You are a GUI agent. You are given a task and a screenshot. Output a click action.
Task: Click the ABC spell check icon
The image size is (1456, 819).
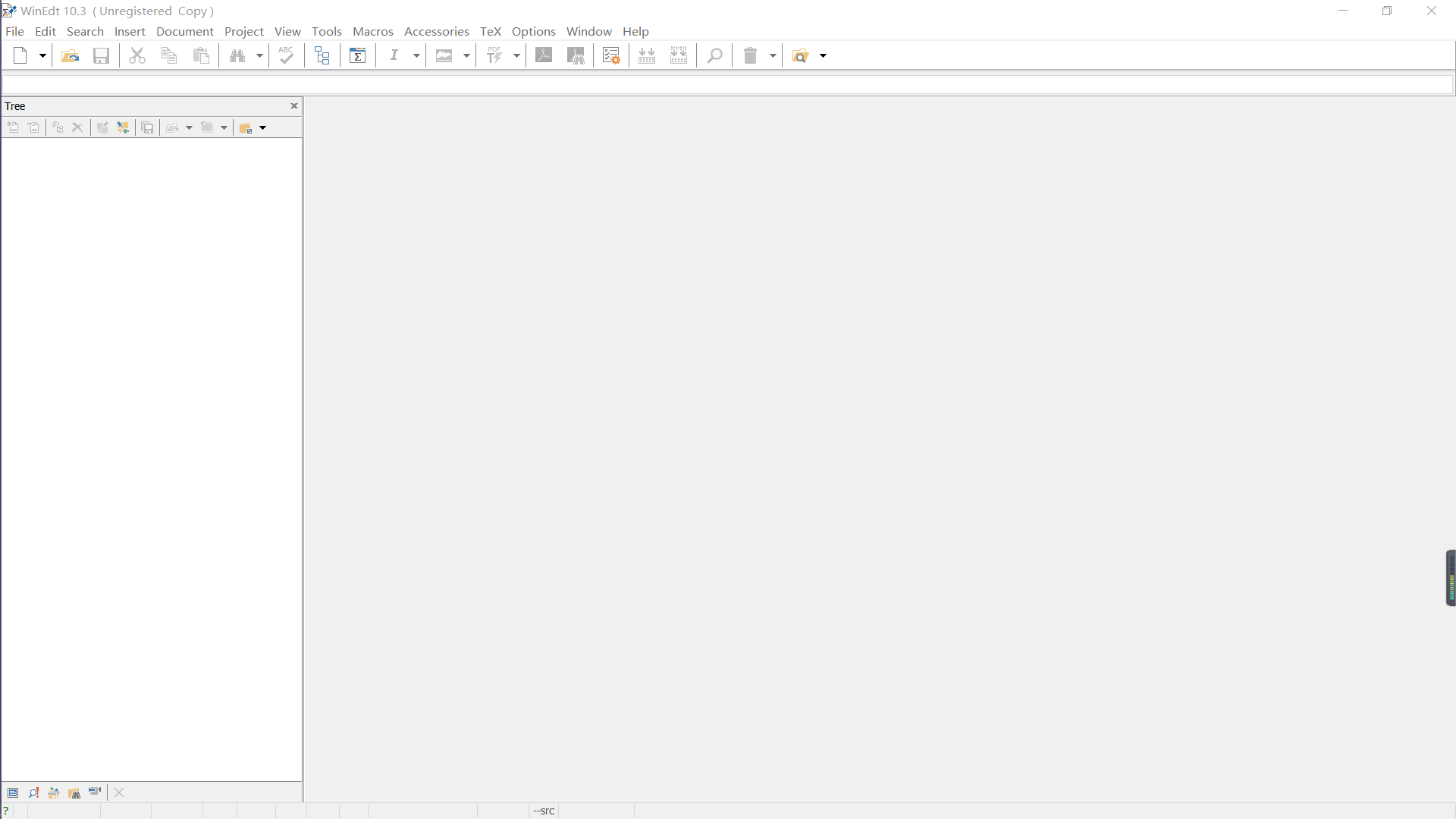coord(286,55)
